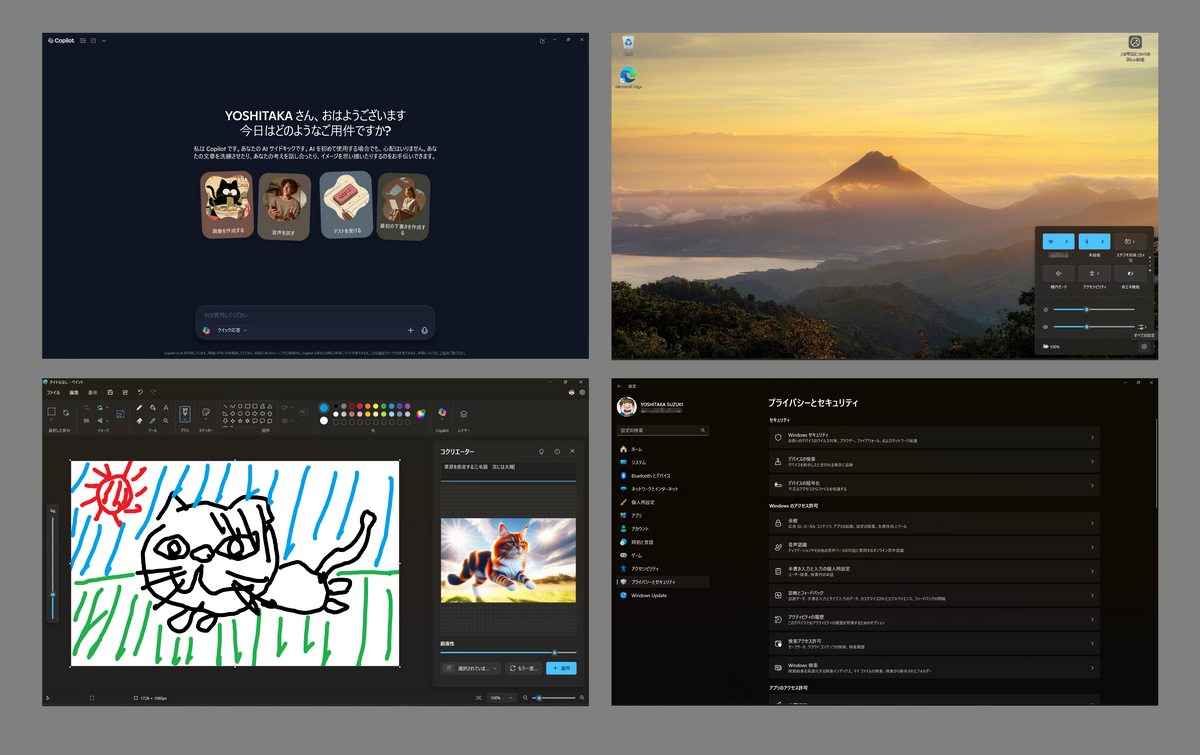The image size is (1200, 755).
Task: Click the back arrow in Settings window
Action: pyautogui.click(x=619, y=386)
